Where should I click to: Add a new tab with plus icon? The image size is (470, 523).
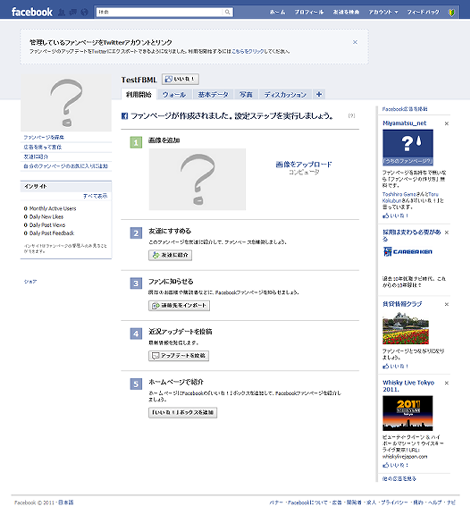(319, 94)
